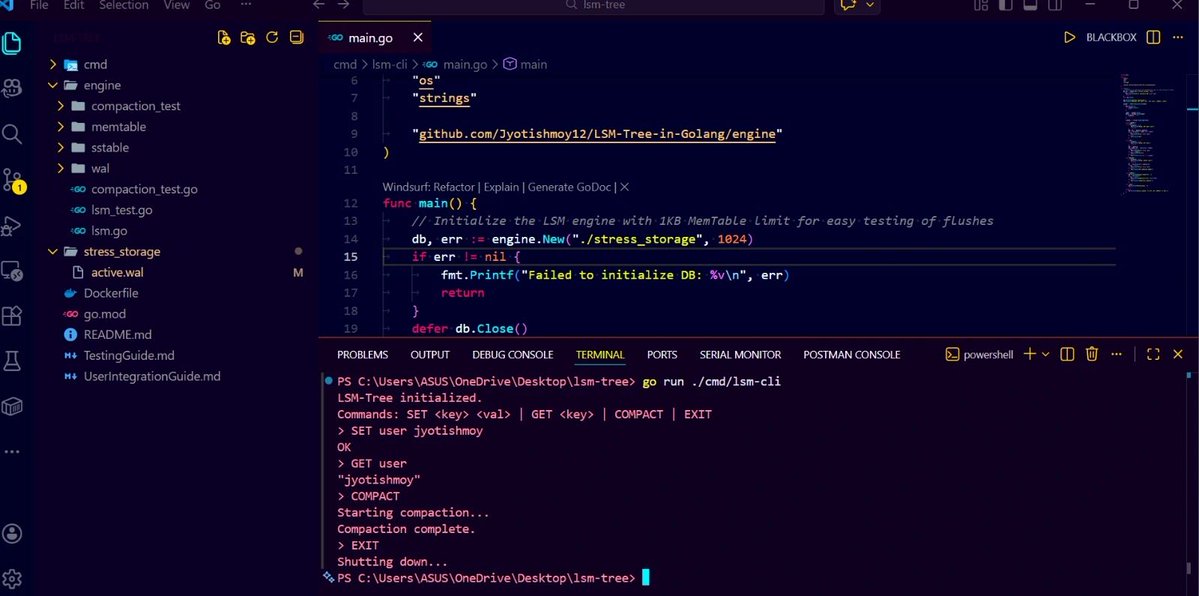Open the Accounts menu icon
1199x596 pixels.
(11, 533)
